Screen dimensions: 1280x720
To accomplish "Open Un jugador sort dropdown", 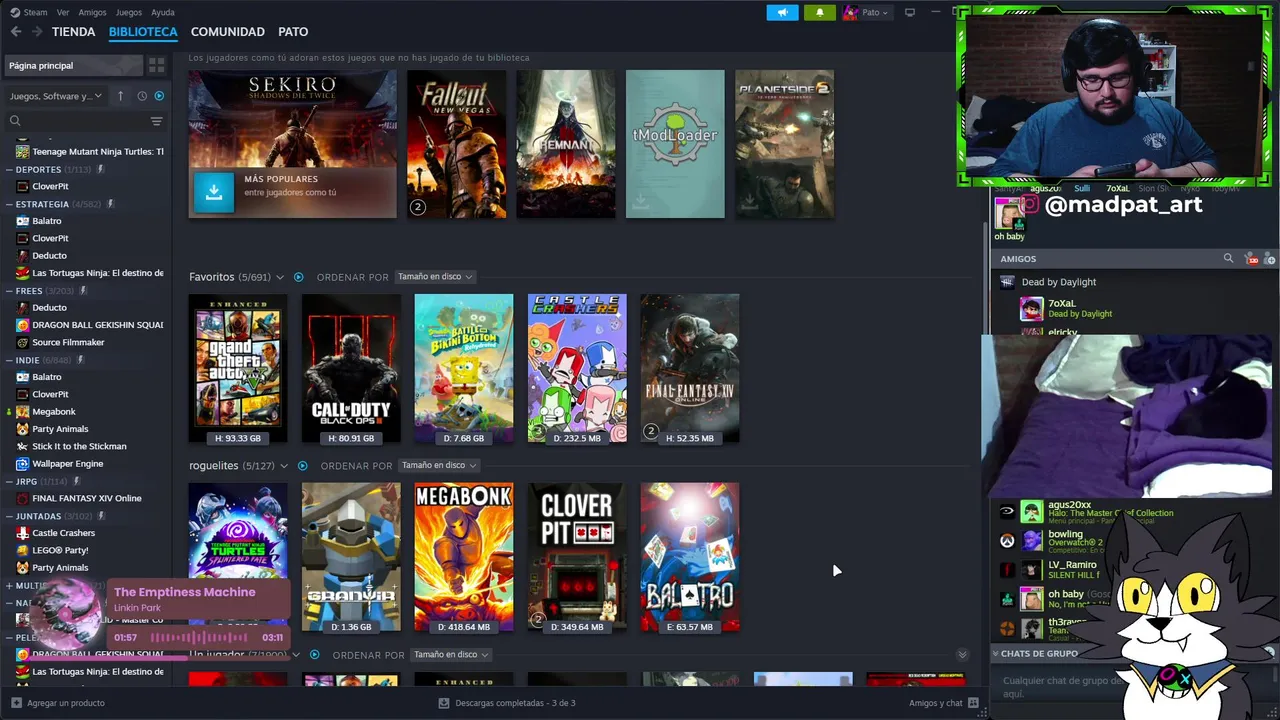I will [451, 655].
